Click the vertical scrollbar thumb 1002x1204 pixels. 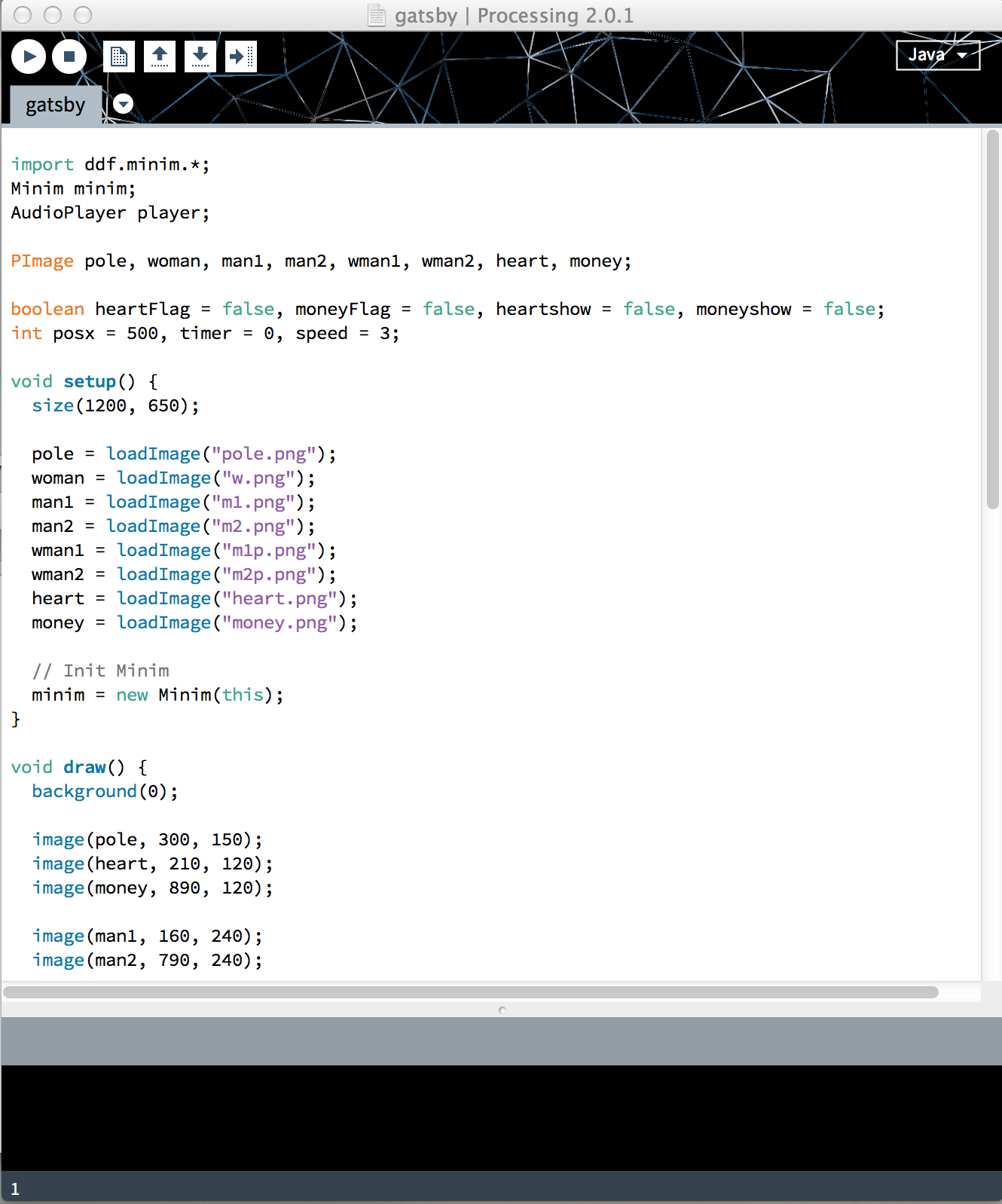(993, 319)
